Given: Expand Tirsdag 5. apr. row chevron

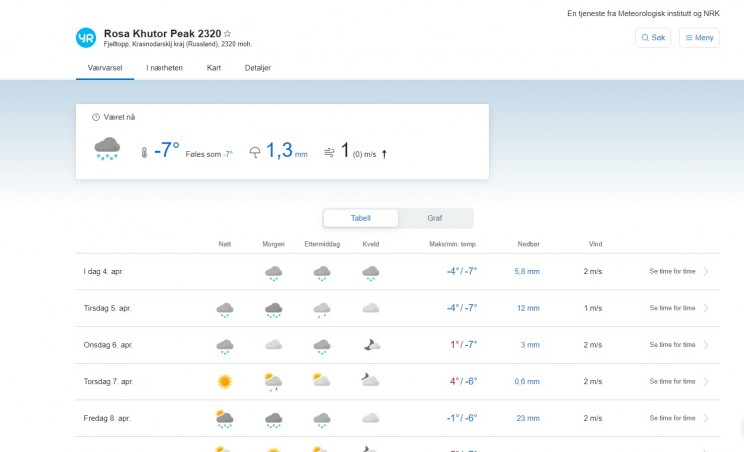Looking at the screenshot, I should (x=706, y=308).
